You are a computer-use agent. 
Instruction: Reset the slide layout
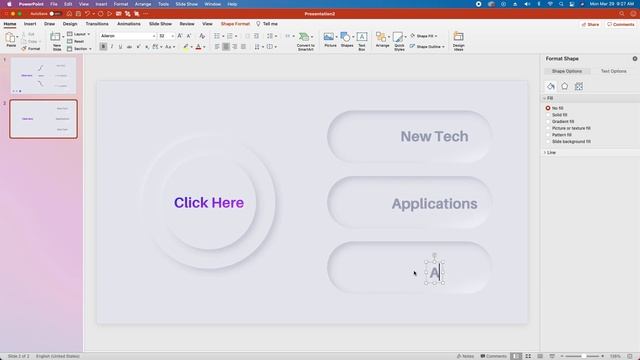tap(76, 41)
